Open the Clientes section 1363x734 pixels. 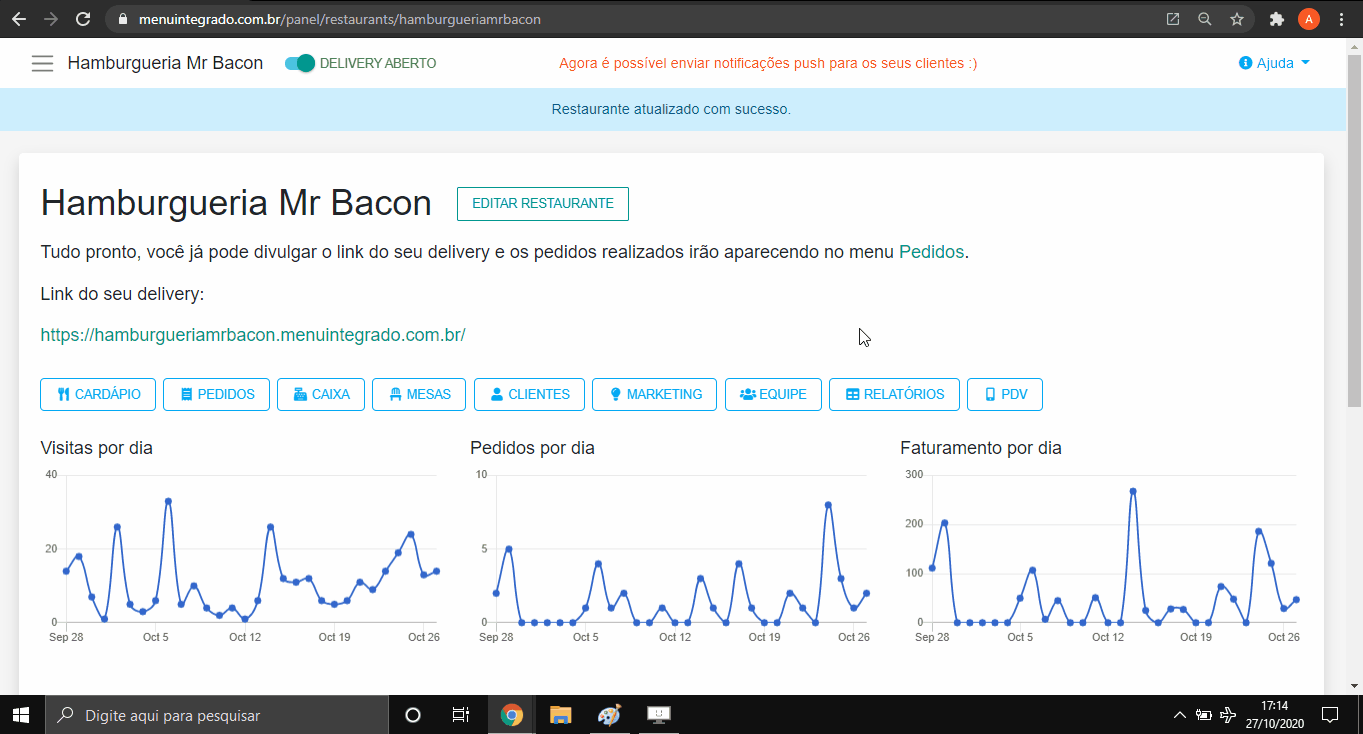pyautogui.click(x=529, y=394)
